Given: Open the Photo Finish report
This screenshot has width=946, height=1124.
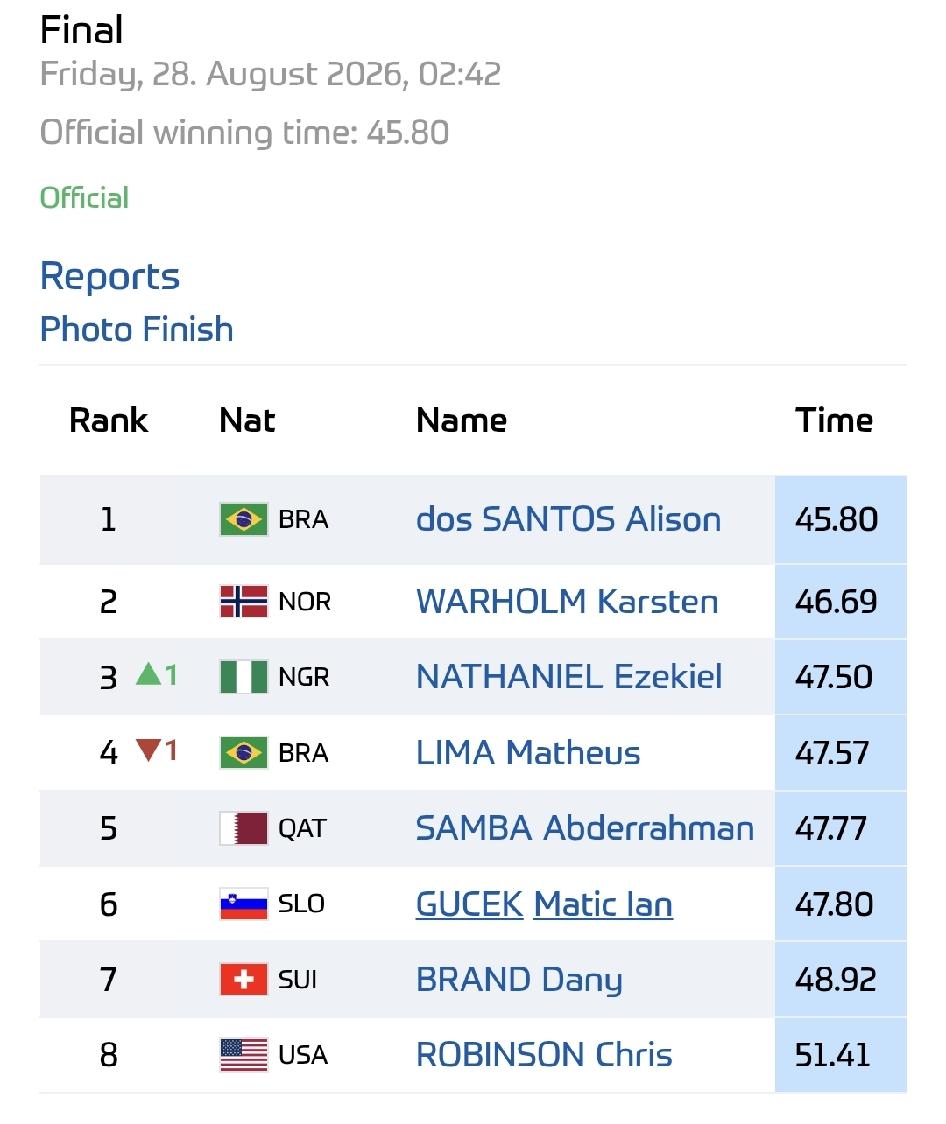Looking at the screenshot, I should click(x=137, y=329).
